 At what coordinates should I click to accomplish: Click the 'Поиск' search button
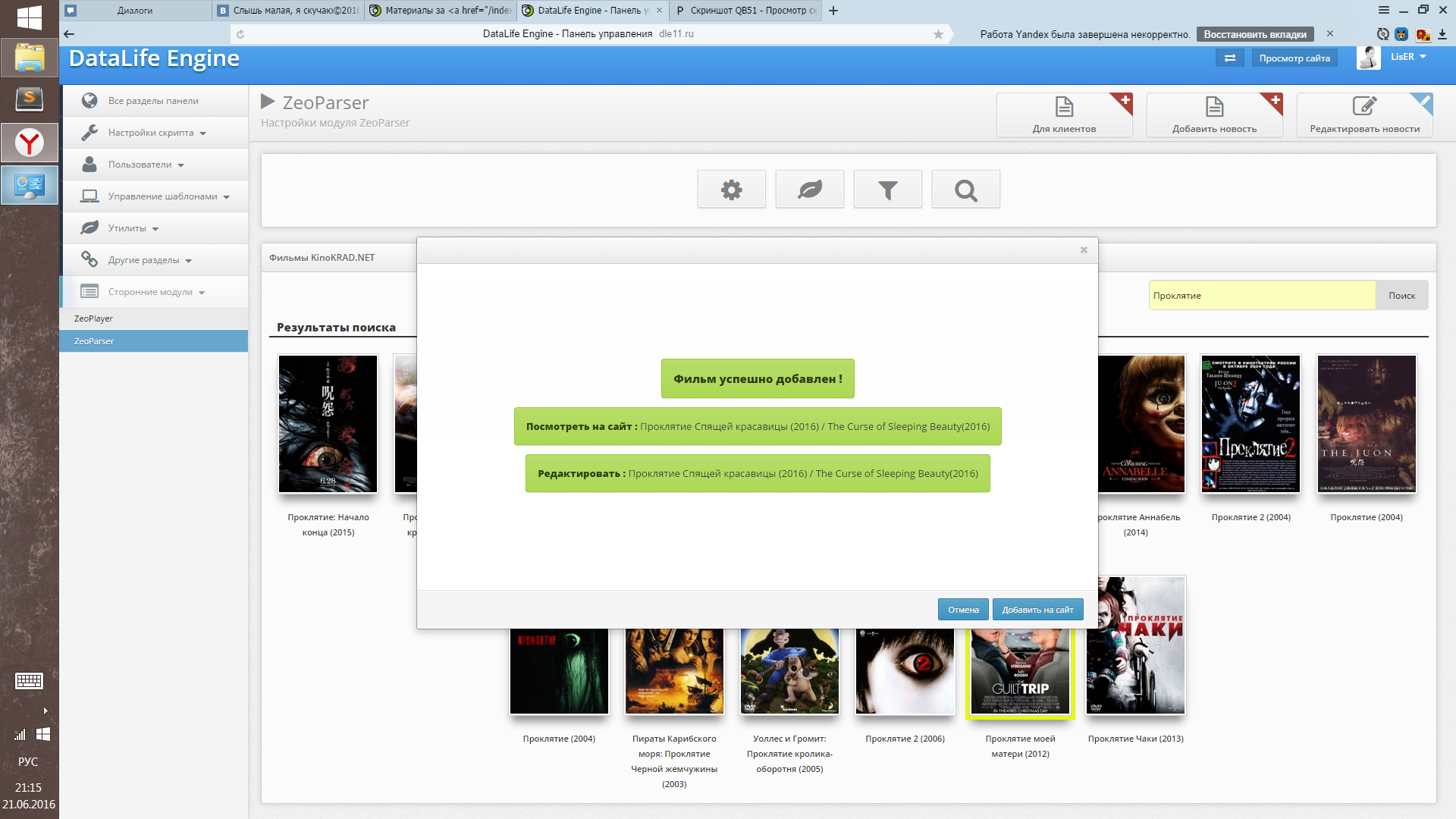point(1401,296)
